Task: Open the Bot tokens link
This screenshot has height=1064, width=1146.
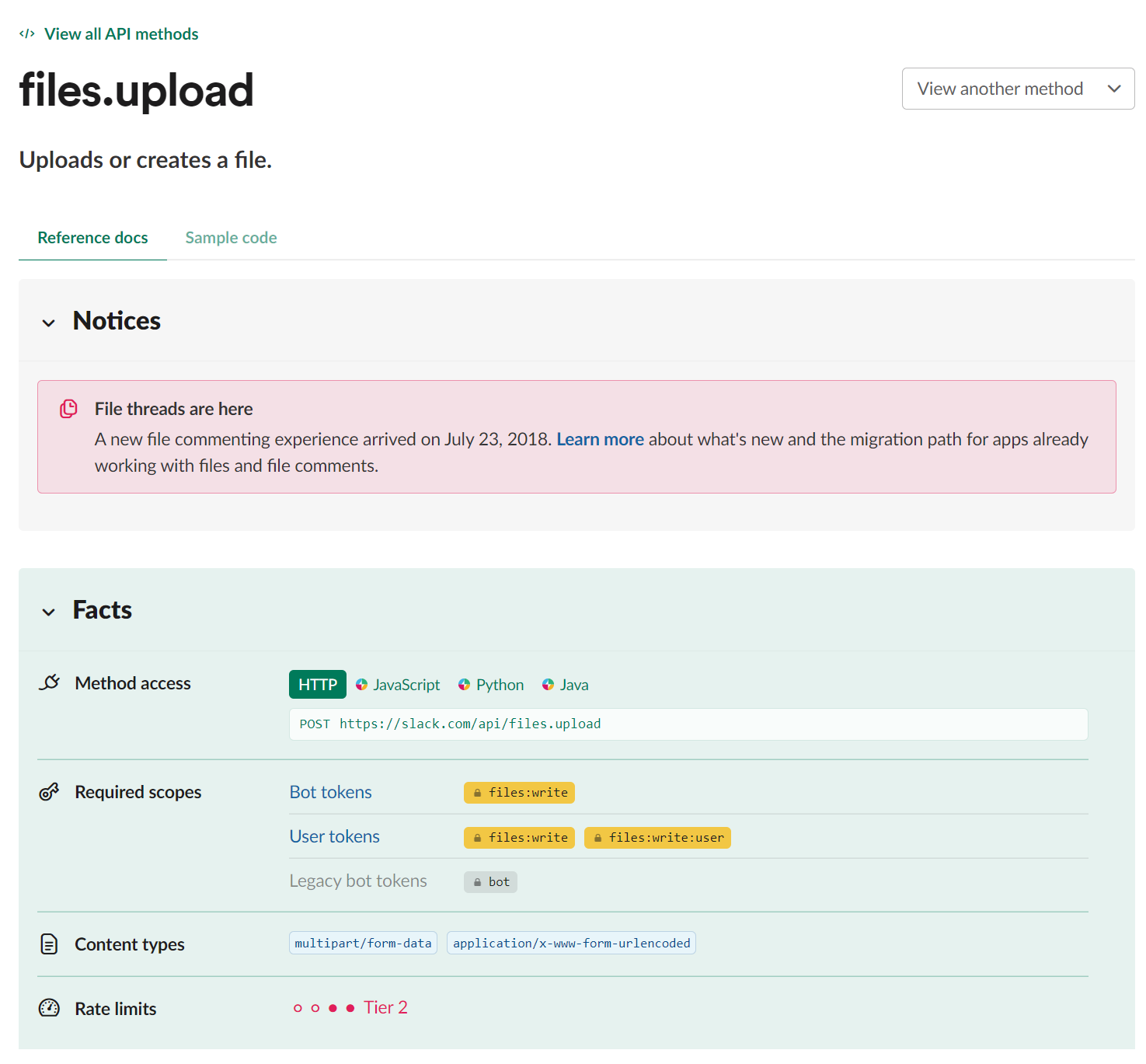Action: click(331, 792)
